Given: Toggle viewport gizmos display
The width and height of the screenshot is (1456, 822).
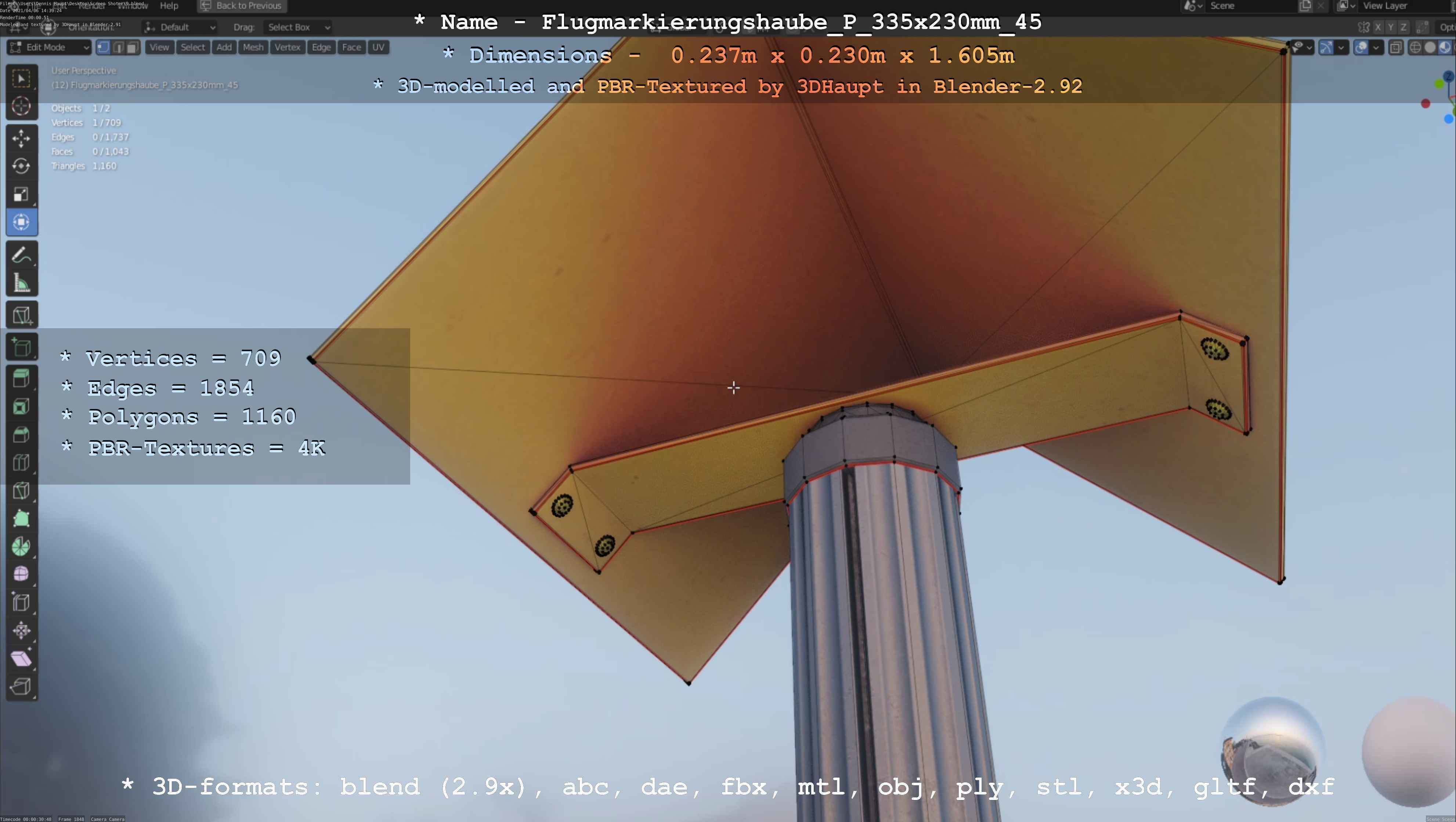Looking at the screenshot, I should point(1326,47).
